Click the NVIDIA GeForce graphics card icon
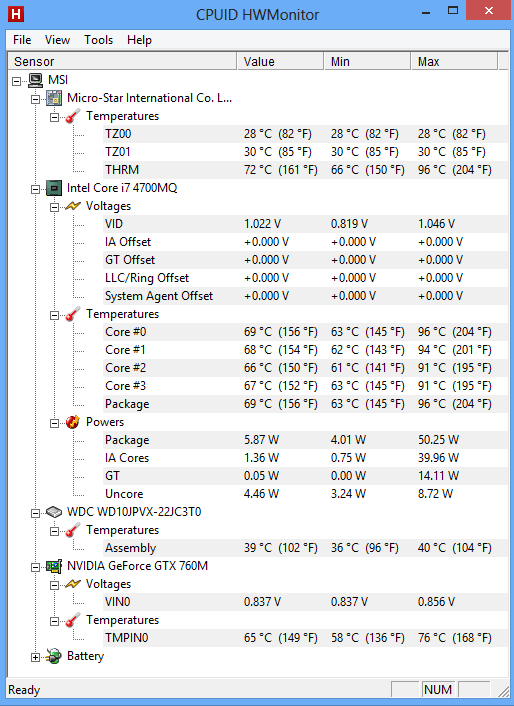The height and width of the screenshot is (706, 514). pos(54,566)
